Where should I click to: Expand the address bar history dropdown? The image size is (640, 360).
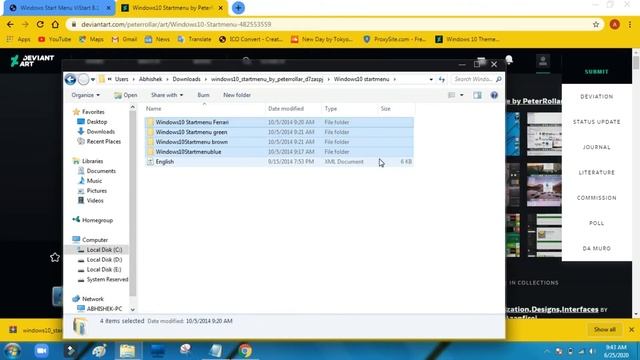[x=431, y=80]
